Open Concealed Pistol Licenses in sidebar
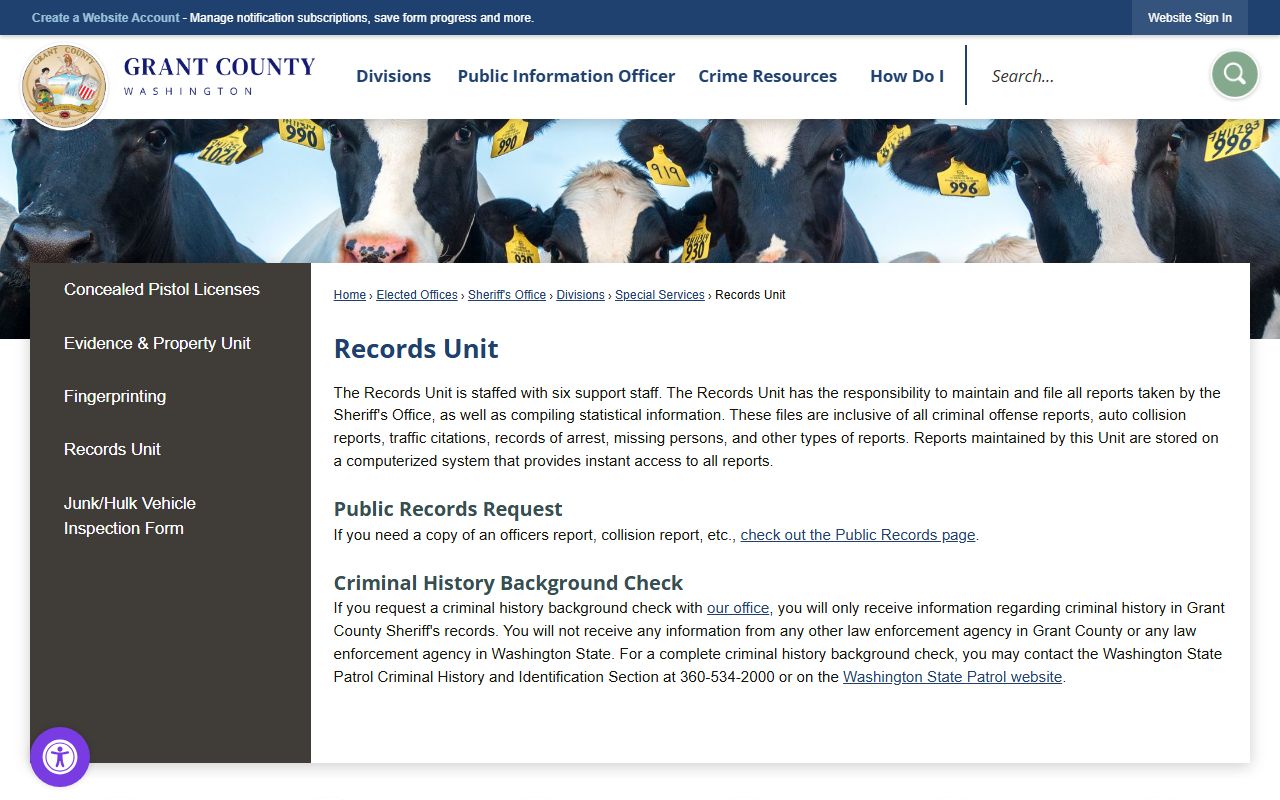Viewport: 1280px width, 800px height. [x=162, y=289]
